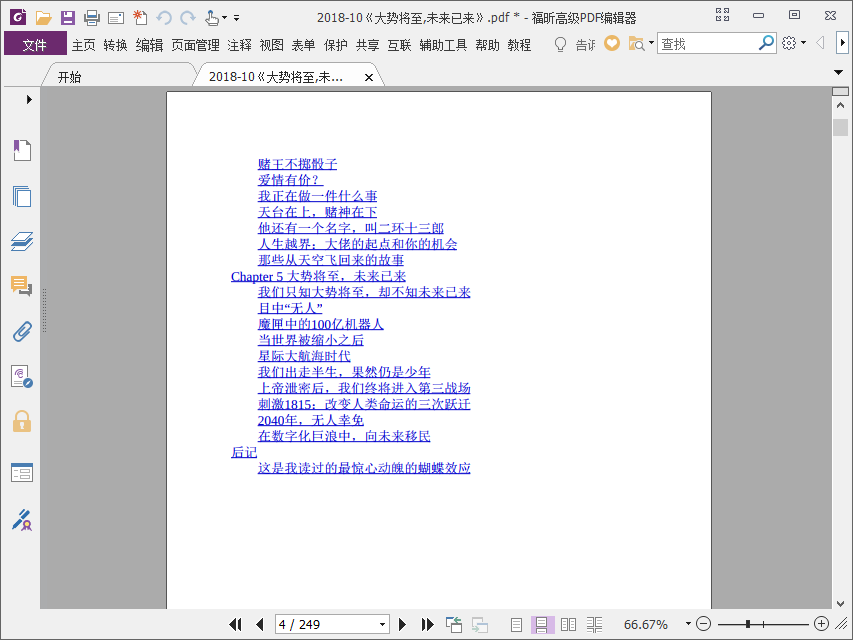Open the zoom percentage dropdown
Screen dimensions: 853x640
click(x=688, y=624)
